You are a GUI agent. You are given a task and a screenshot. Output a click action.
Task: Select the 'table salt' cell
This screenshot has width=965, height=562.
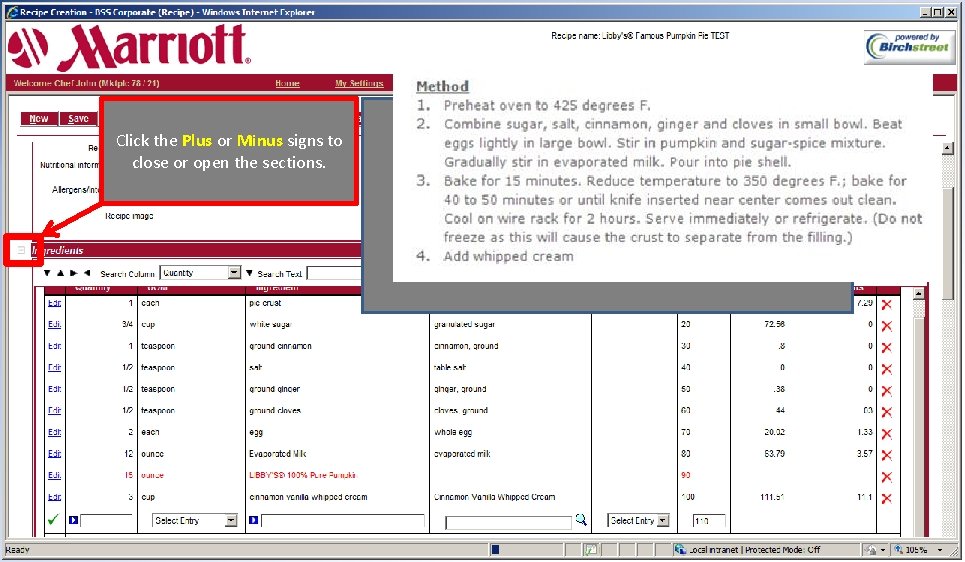coord(449,367)
